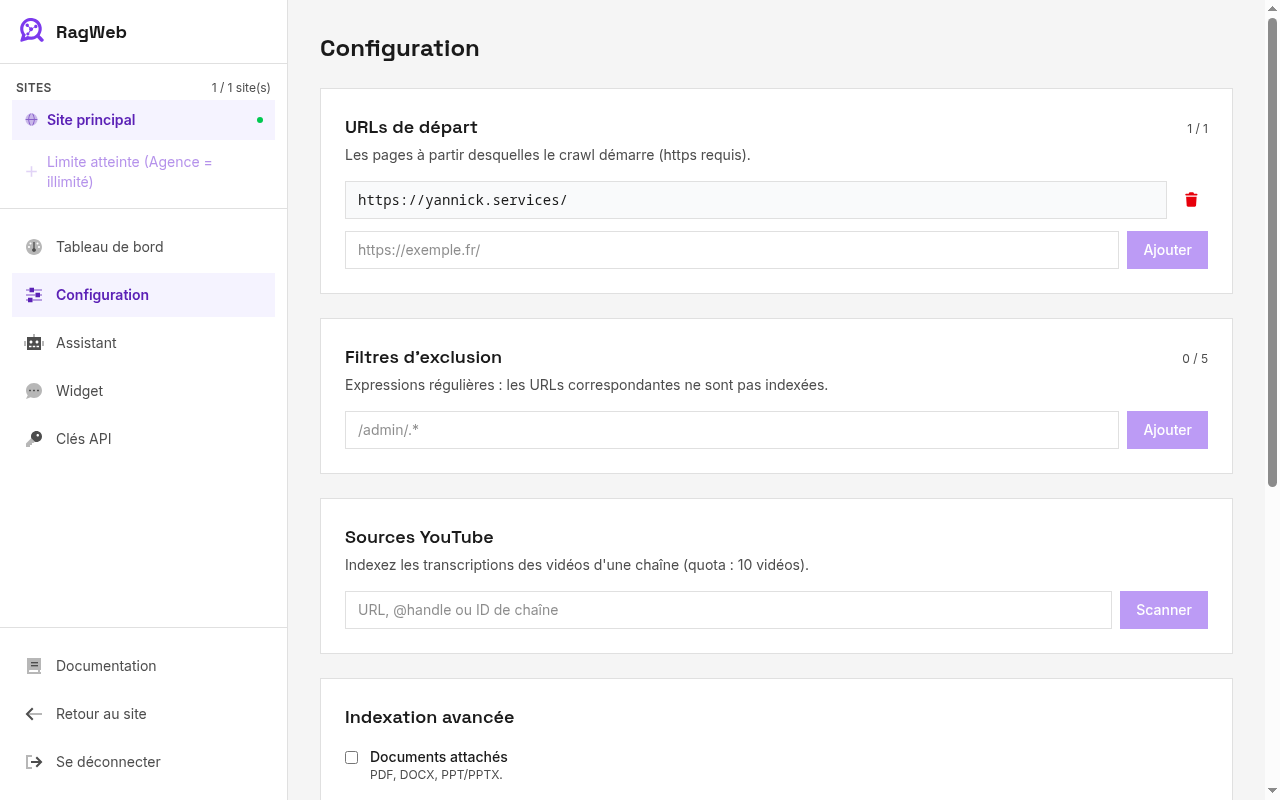Click the Se déconnecter logout icon
The height and width of the screenshot is (800, 1280).
(34, 762)
